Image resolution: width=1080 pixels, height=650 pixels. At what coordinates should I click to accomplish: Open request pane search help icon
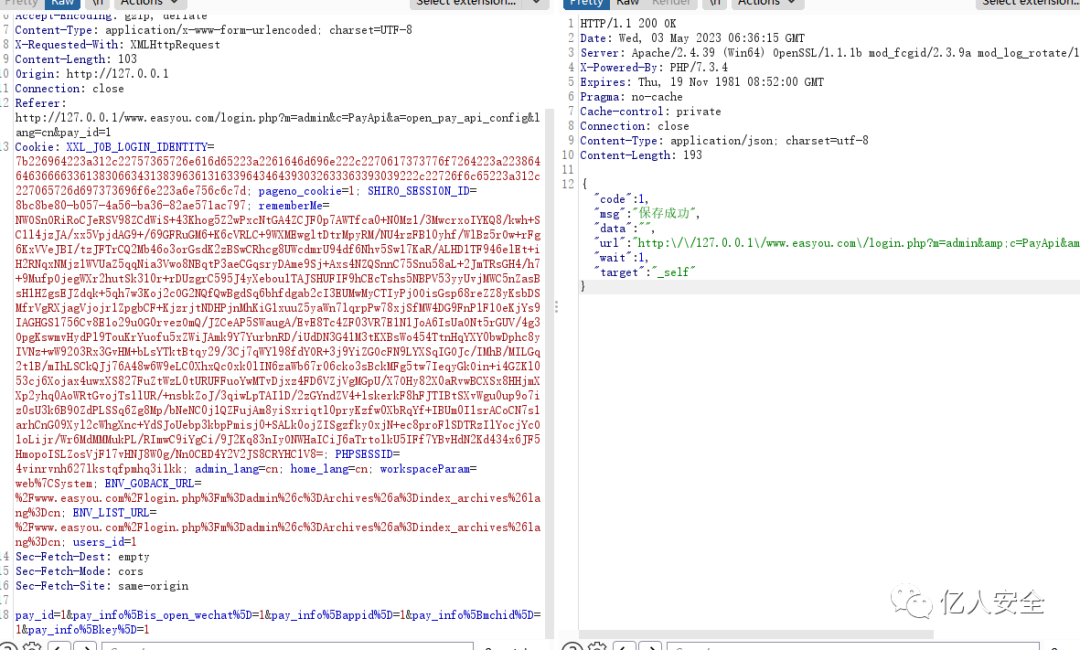(x=8, y=647)
